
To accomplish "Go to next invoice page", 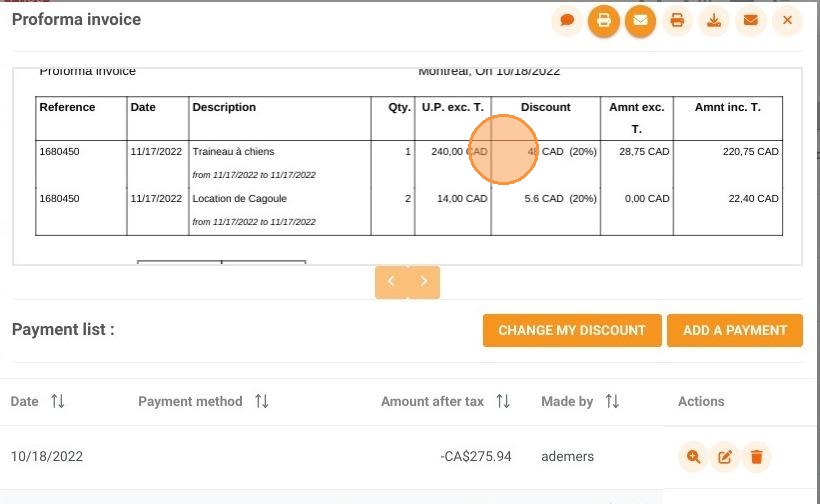I will pyautogui.click(x=424, y=282).
